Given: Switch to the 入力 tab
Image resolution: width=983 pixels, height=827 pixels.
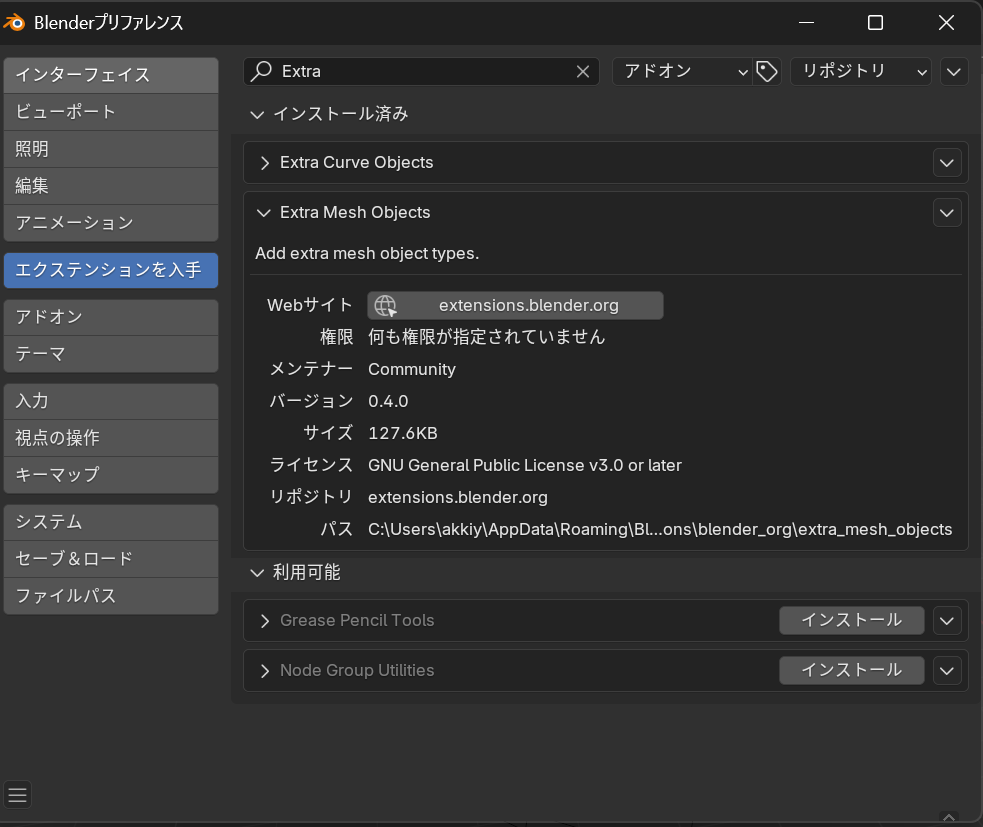Looking at the screenshot, I should coord(111,401).
